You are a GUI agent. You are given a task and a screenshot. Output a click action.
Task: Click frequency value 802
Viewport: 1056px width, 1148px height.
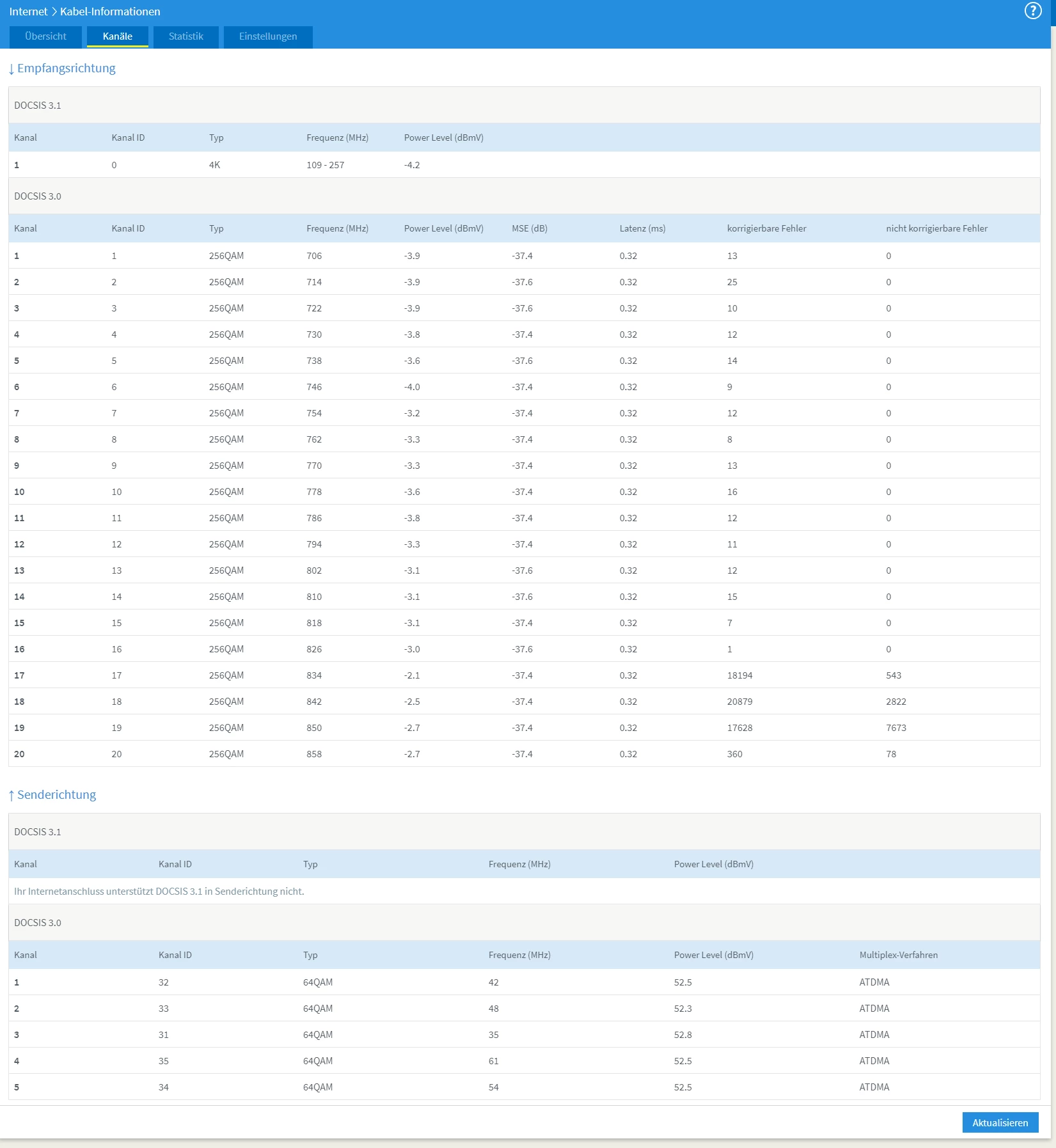click(x=314, y=570)
